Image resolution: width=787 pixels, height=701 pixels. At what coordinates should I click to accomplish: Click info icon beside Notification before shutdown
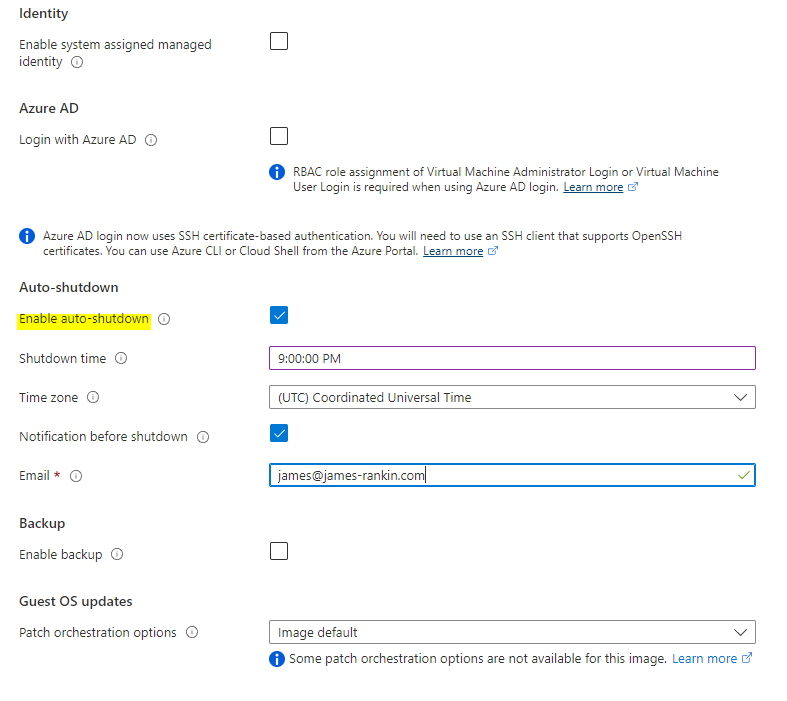(x=203, y=437)
